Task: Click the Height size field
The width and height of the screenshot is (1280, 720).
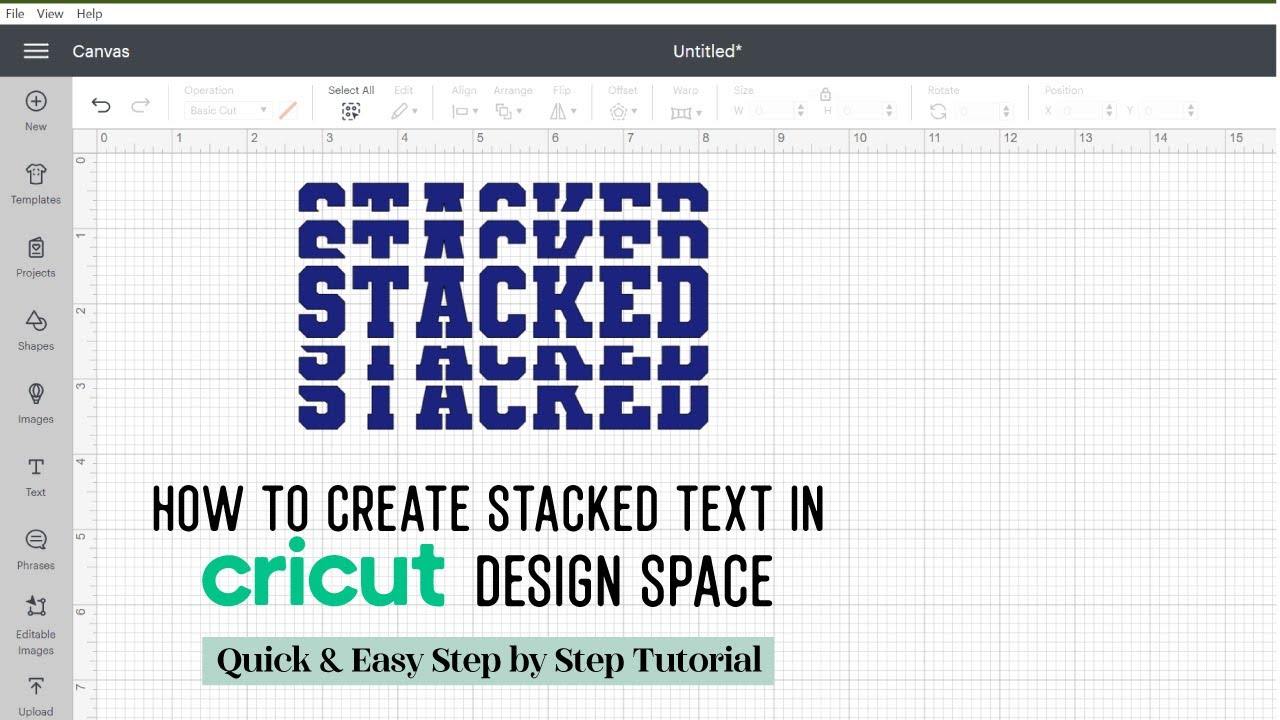Action: (861, 111)
